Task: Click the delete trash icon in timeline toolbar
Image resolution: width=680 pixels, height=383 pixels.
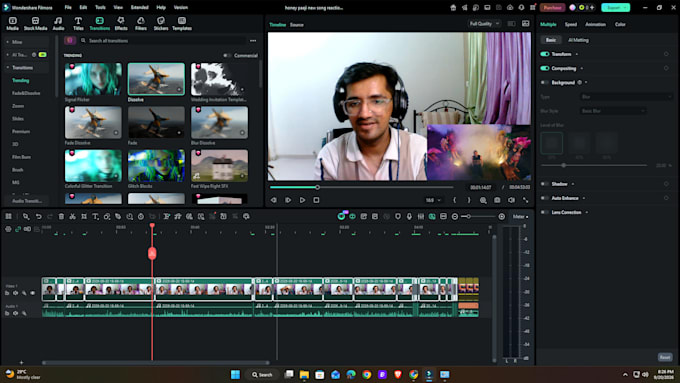Action: (61, 216)
